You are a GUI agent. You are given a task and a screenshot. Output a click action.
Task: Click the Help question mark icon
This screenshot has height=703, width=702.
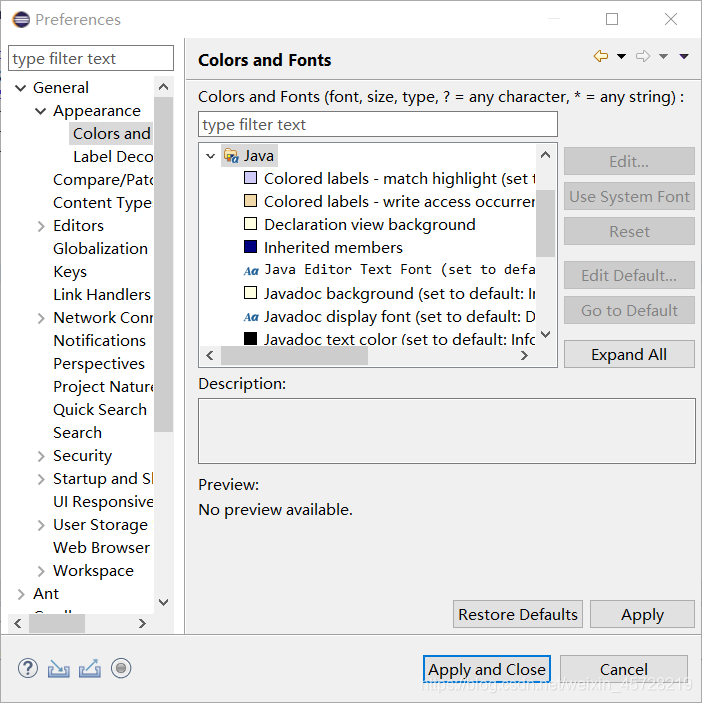[28, 668]
